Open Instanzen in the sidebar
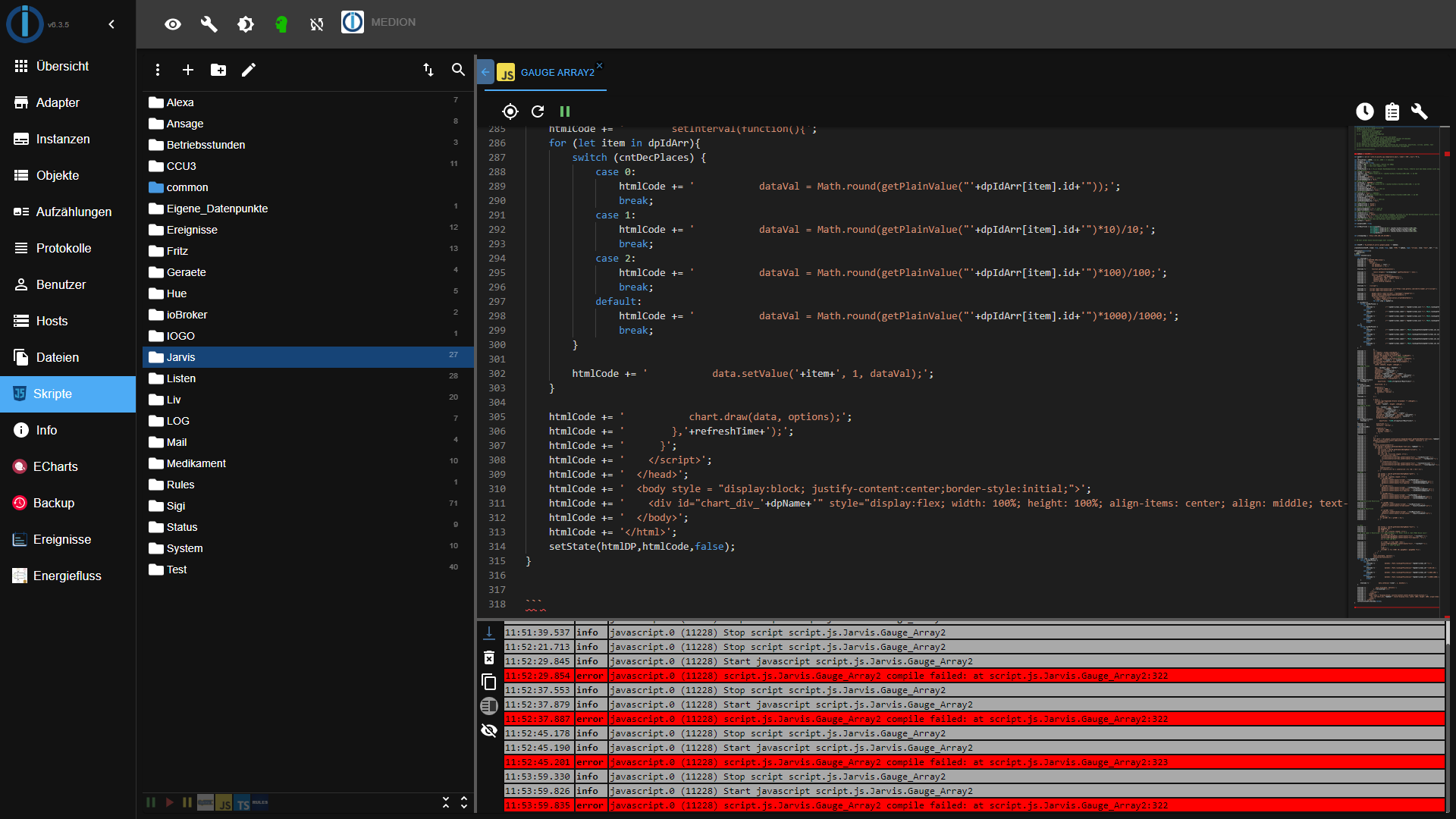Viewport: 1456px width, 819px height. point(68,139)
